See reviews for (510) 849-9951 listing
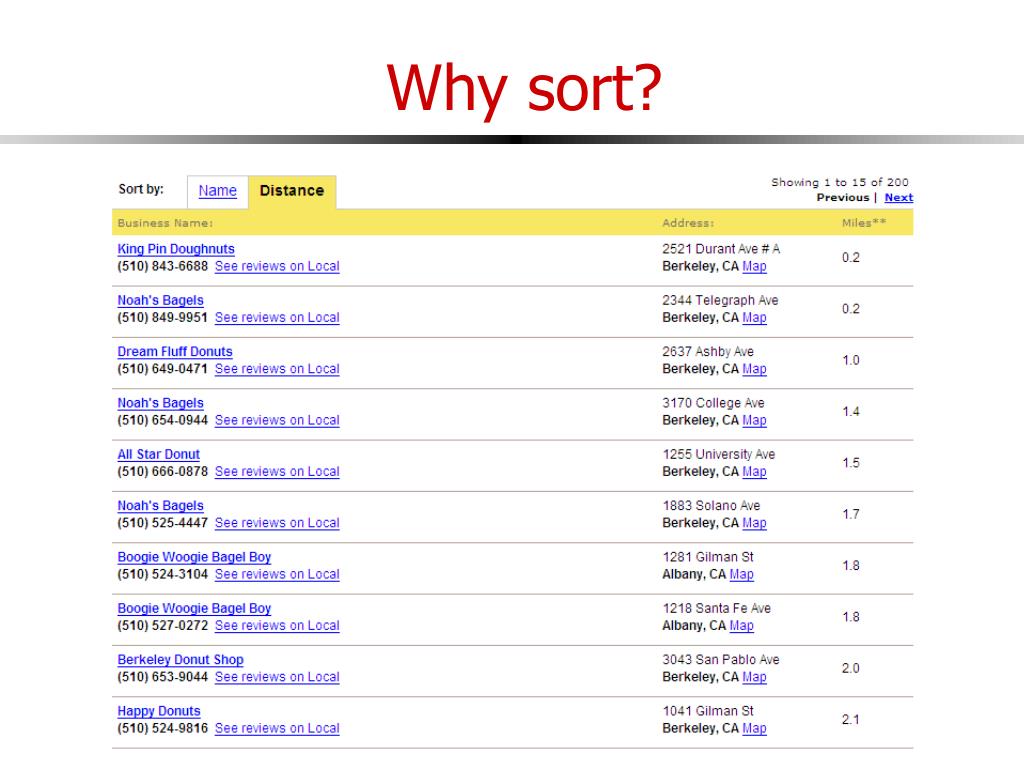This screenshot has width=1024, height=768. pyautogui.click(x=277, y=317)
